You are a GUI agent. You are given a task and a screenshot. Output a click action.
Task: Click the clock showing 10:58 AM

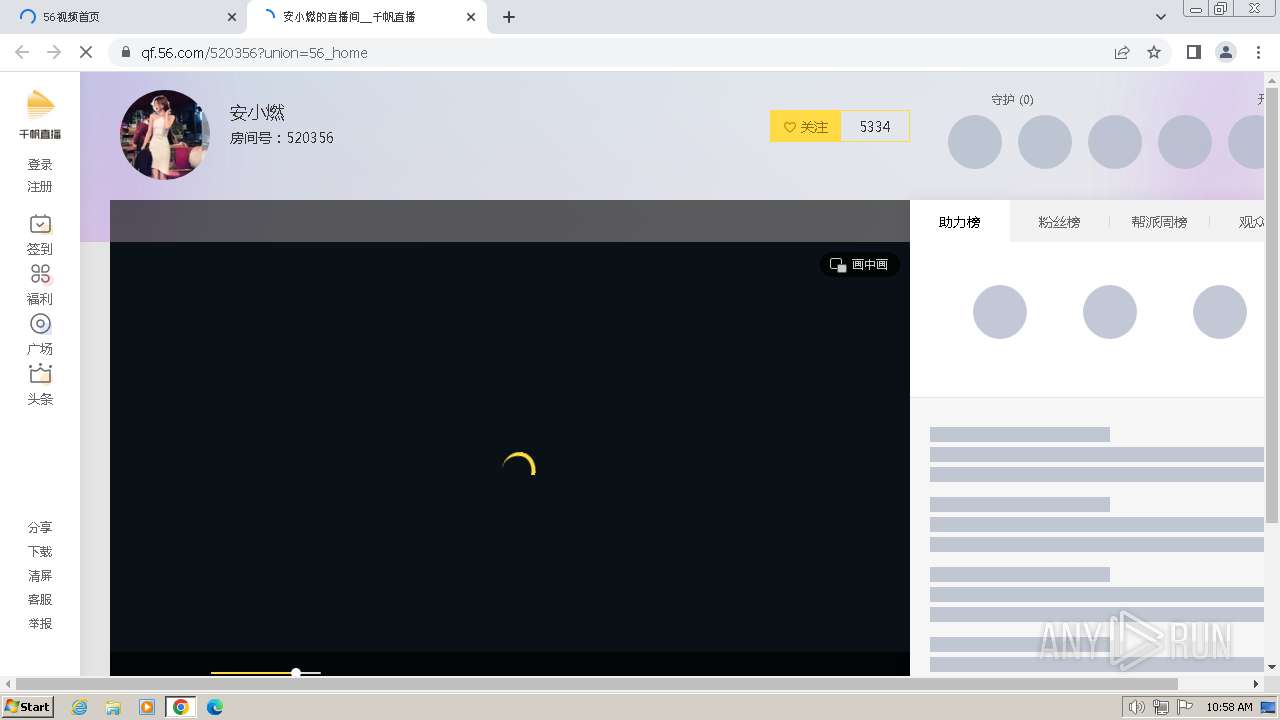pos(1229,707)
